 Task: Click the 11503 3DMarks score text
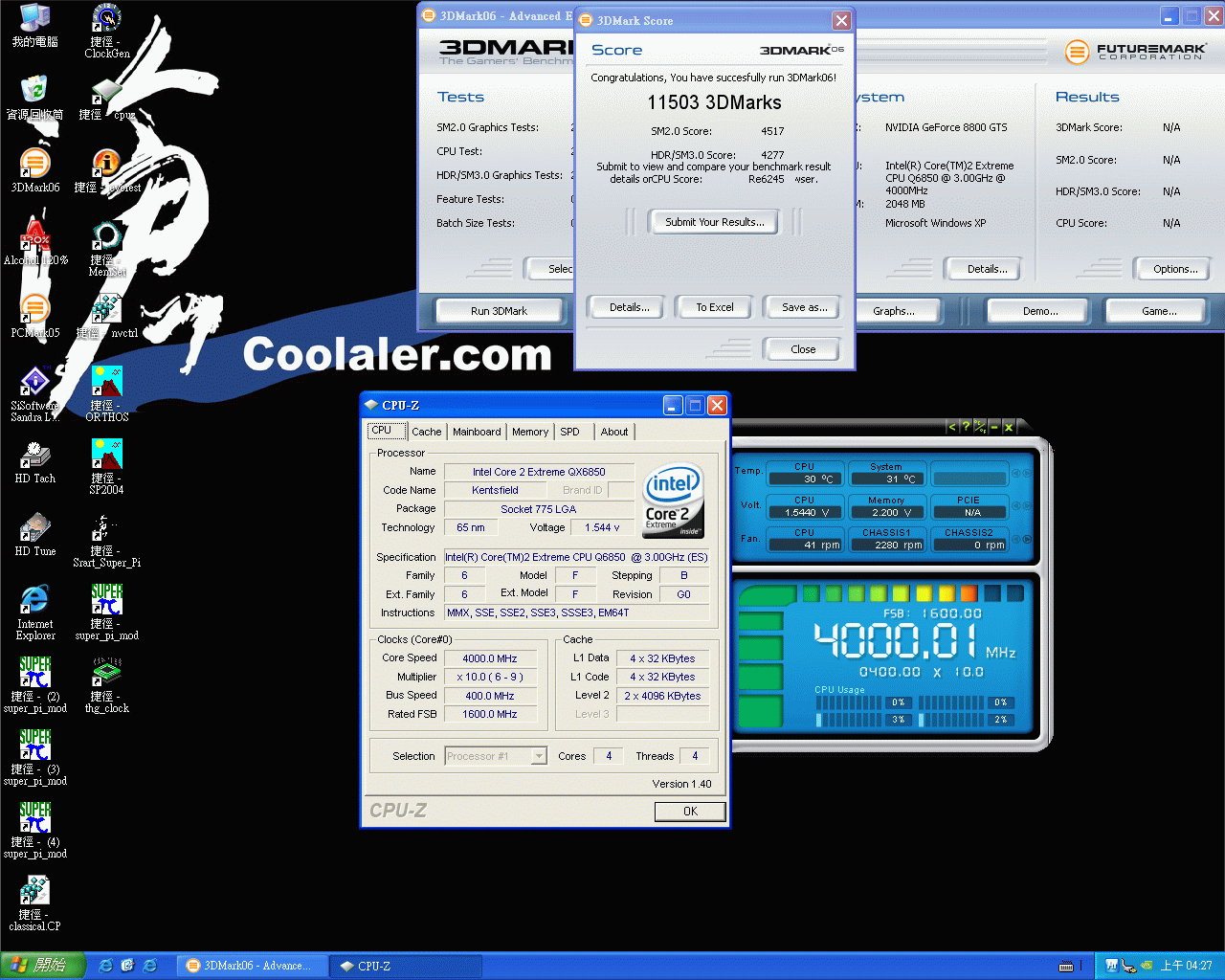(x=714, y=102)
